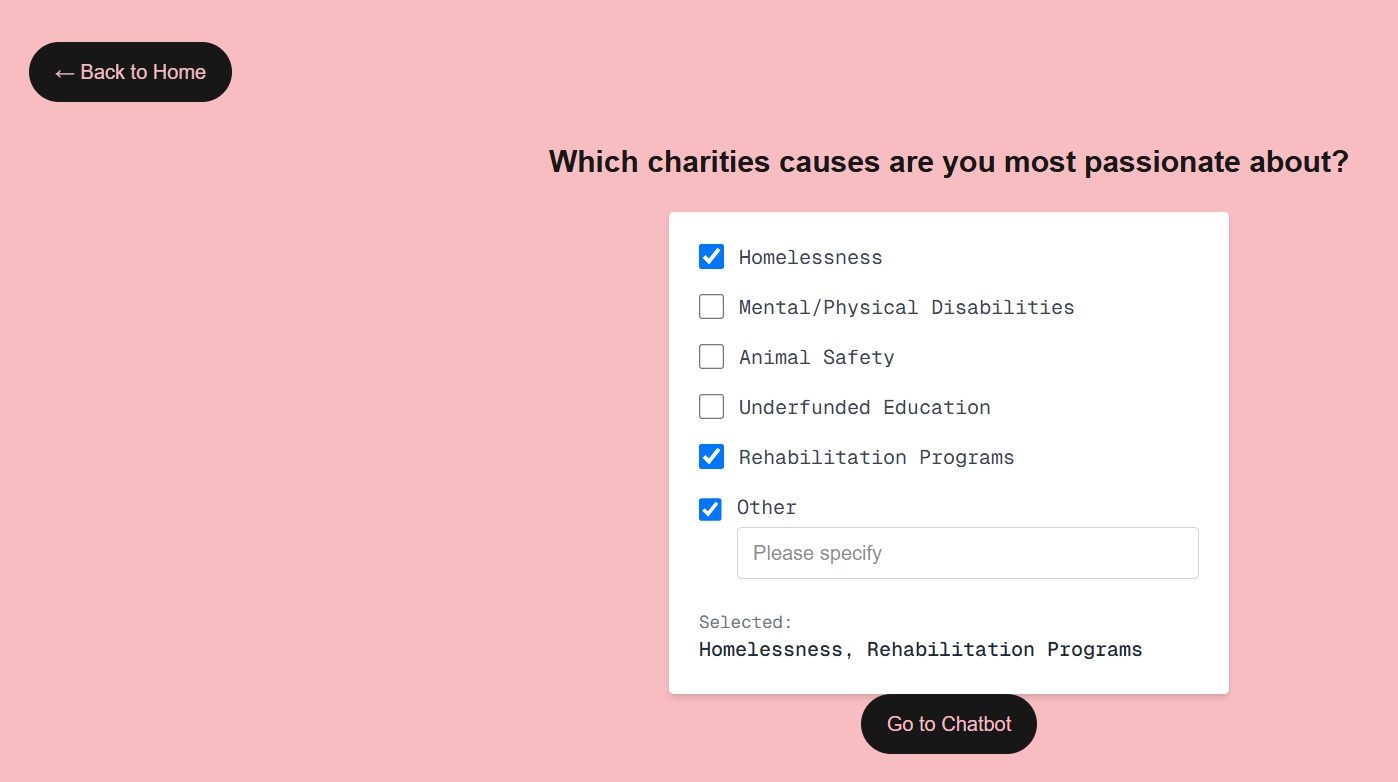Image resolution: width=1398 pixels, height=782 pixels.
Task: Toggle off the Other checkbox
Action: 710,509
